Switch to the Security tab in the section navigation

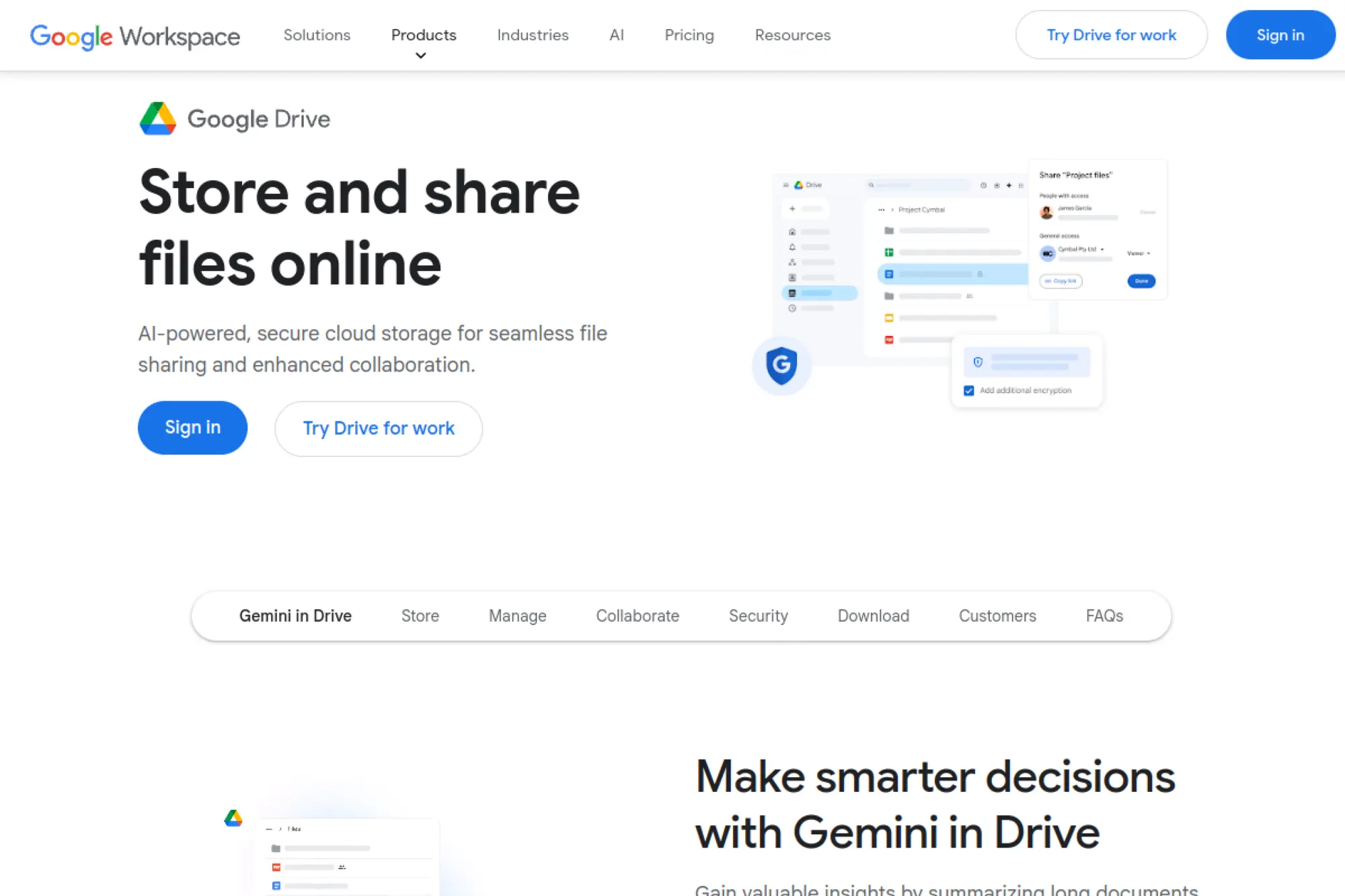(758, 616)
